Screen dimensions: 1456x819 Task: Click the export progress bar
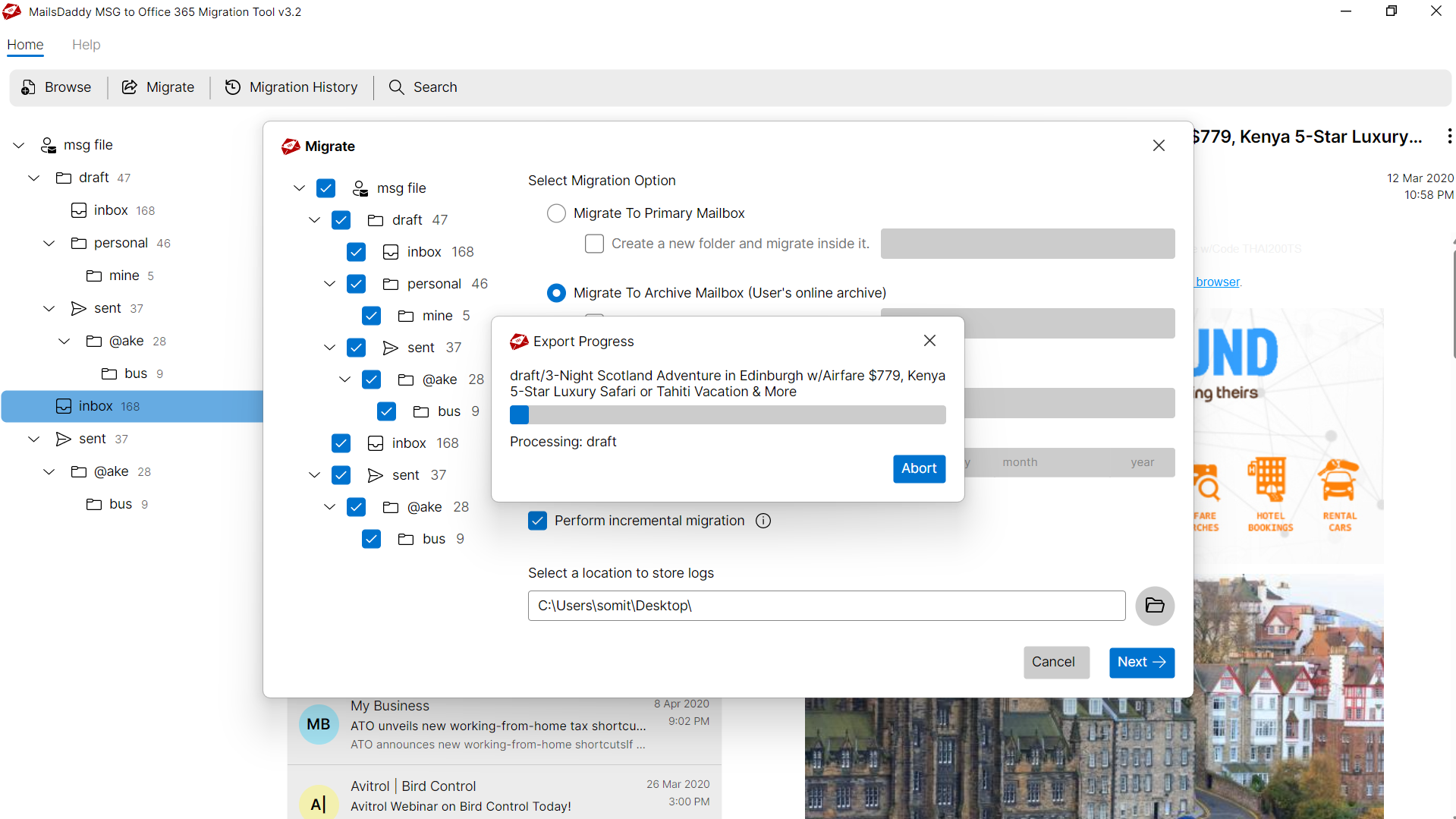coord(728,414)
